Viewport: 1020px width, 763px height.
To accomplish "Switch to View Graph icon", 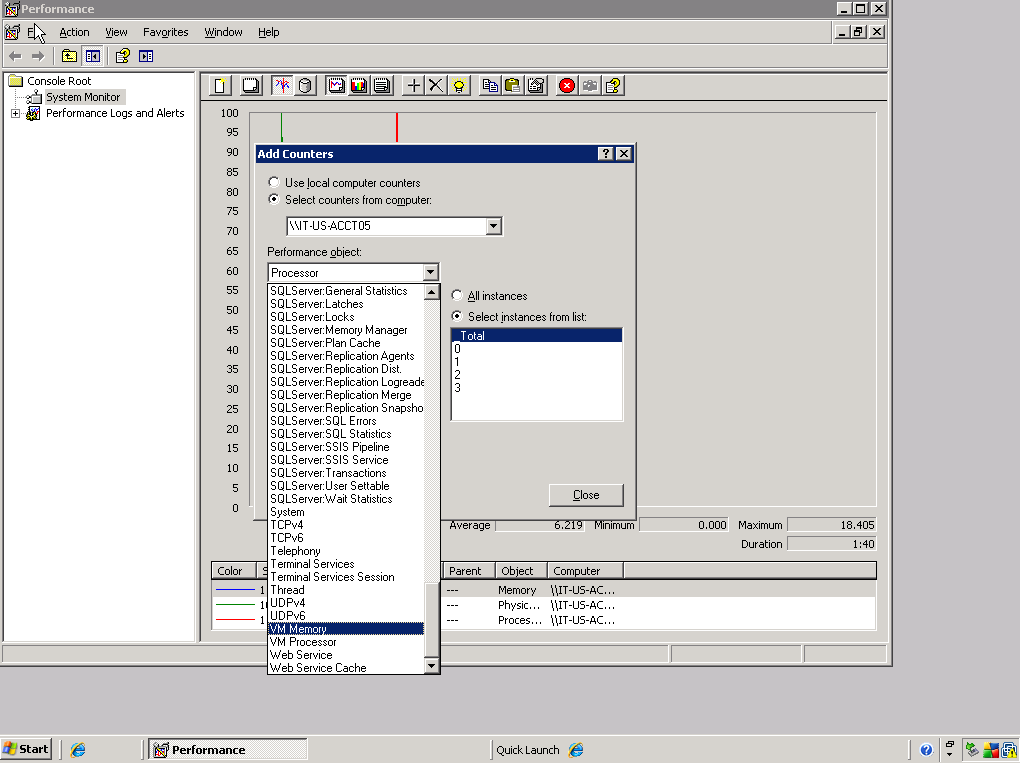I will point(336,86).
